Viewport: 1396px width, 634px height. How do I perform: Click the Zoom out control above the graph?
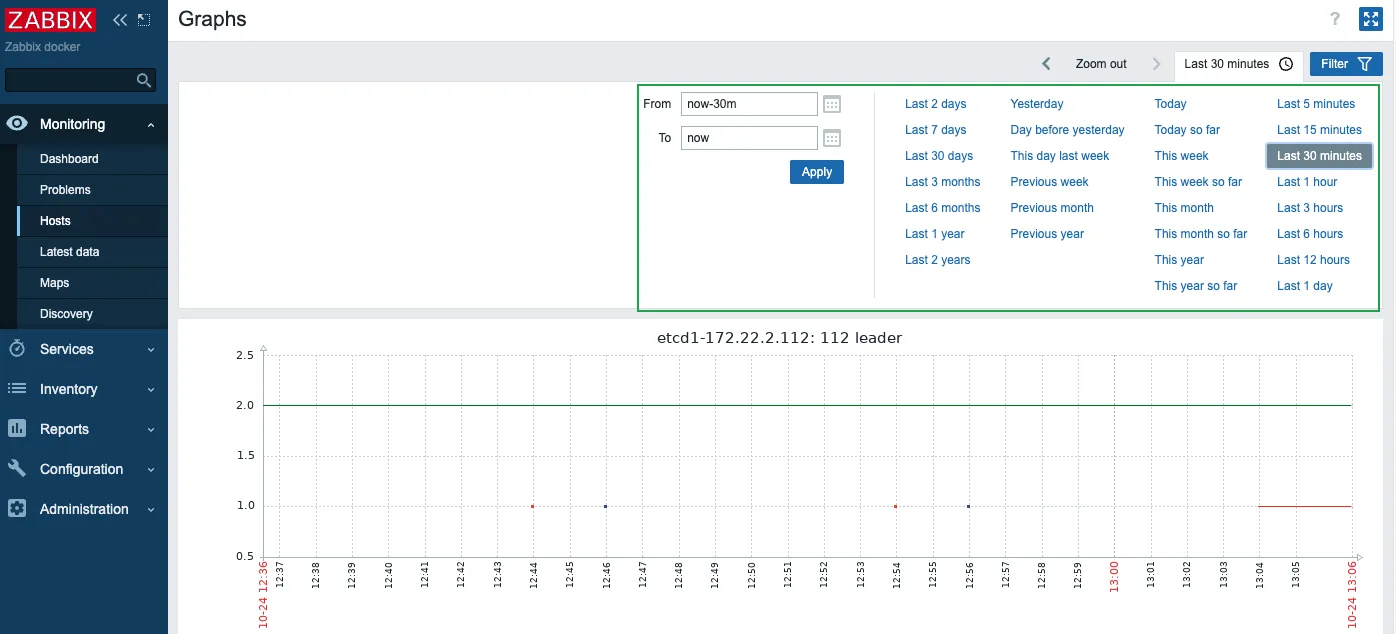coord(1100,63)
